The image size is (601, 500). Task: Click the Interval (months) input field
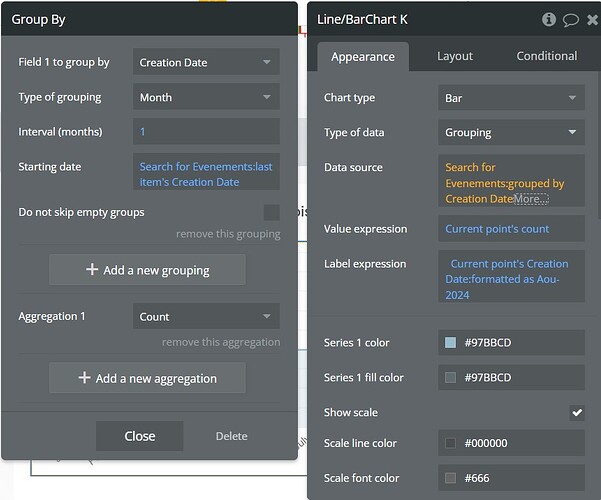click(206, 132)
